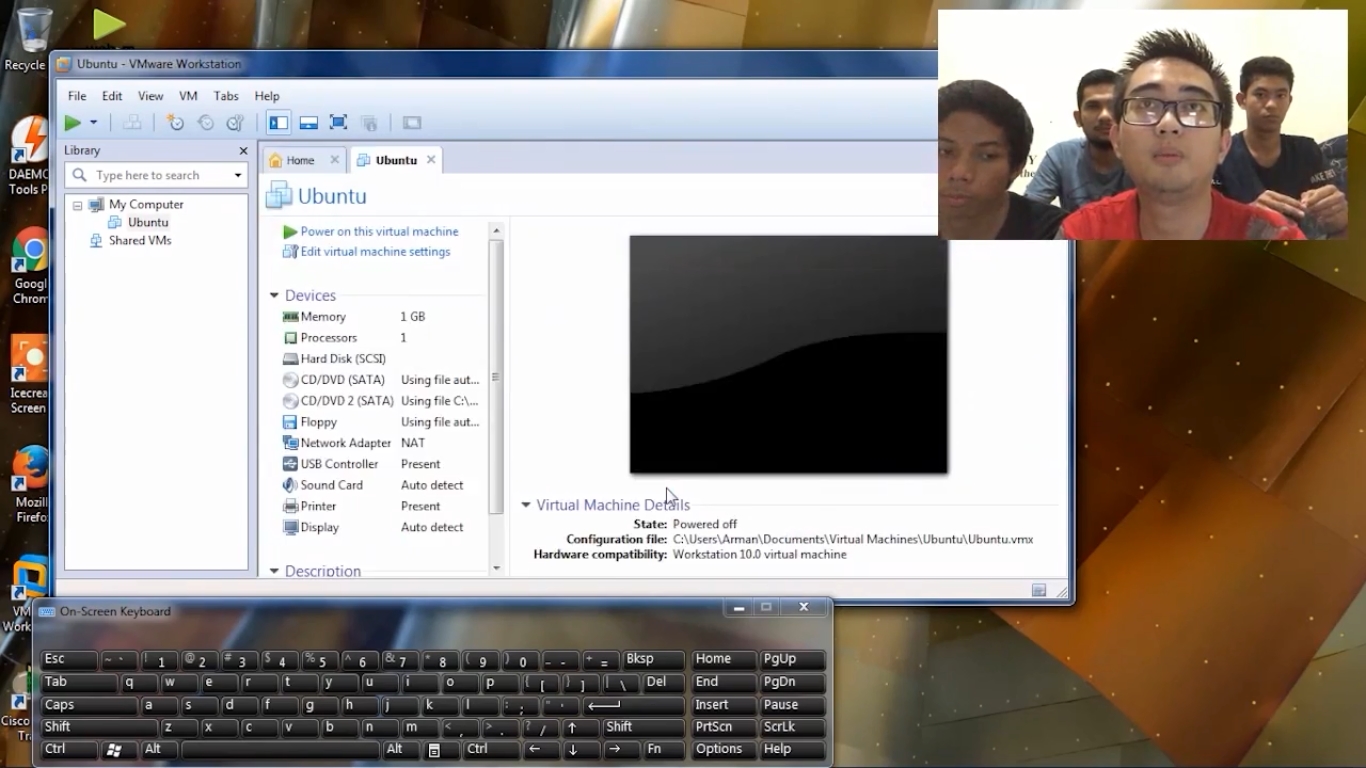This screenshot has height=768, width=1366.
Task: Click the devices pane scroll down arrow
Action: tap(496, 568)
